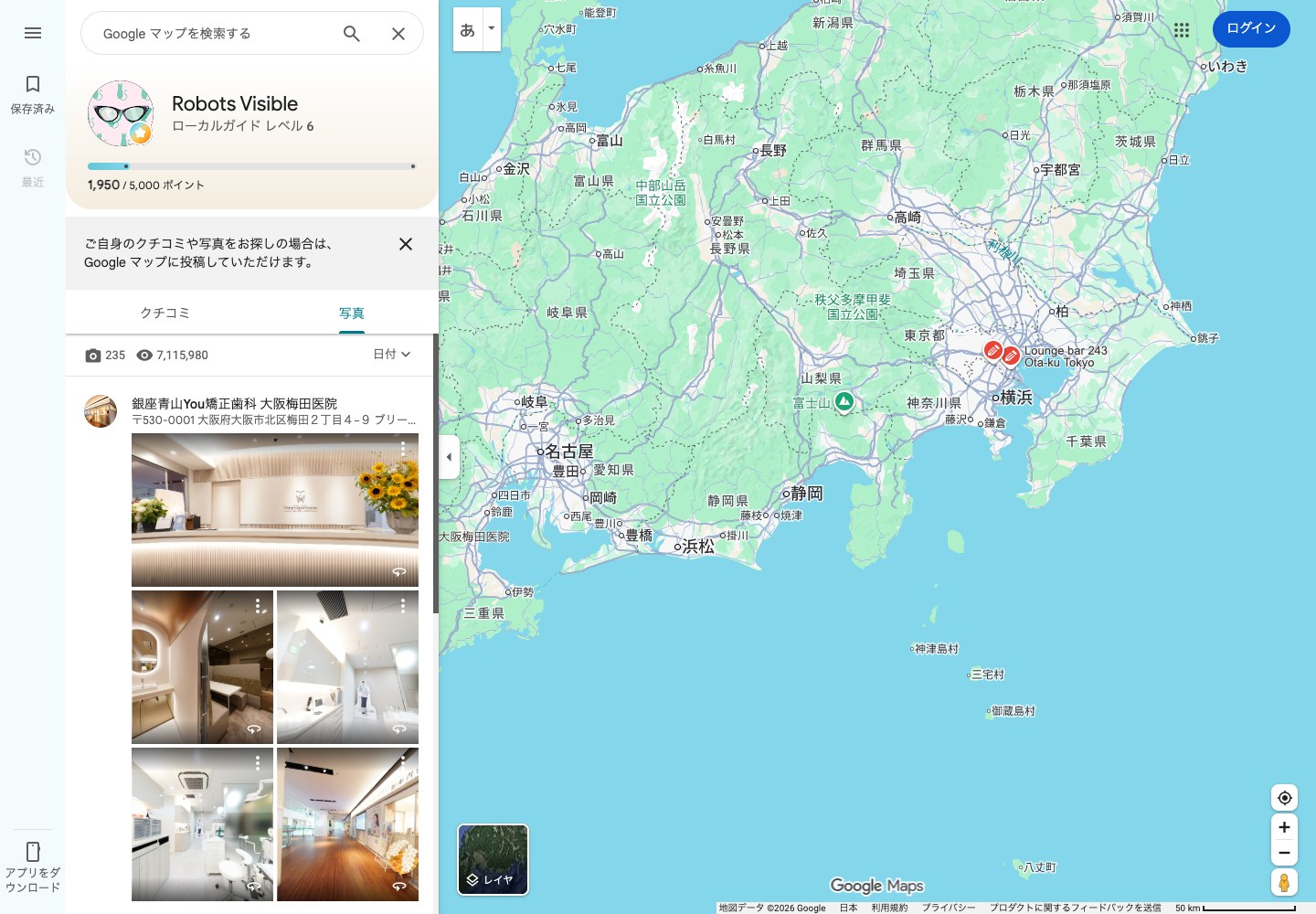Open the washroom mirror photo
This screenshot has height=914, width=1316.
[202, 667]
